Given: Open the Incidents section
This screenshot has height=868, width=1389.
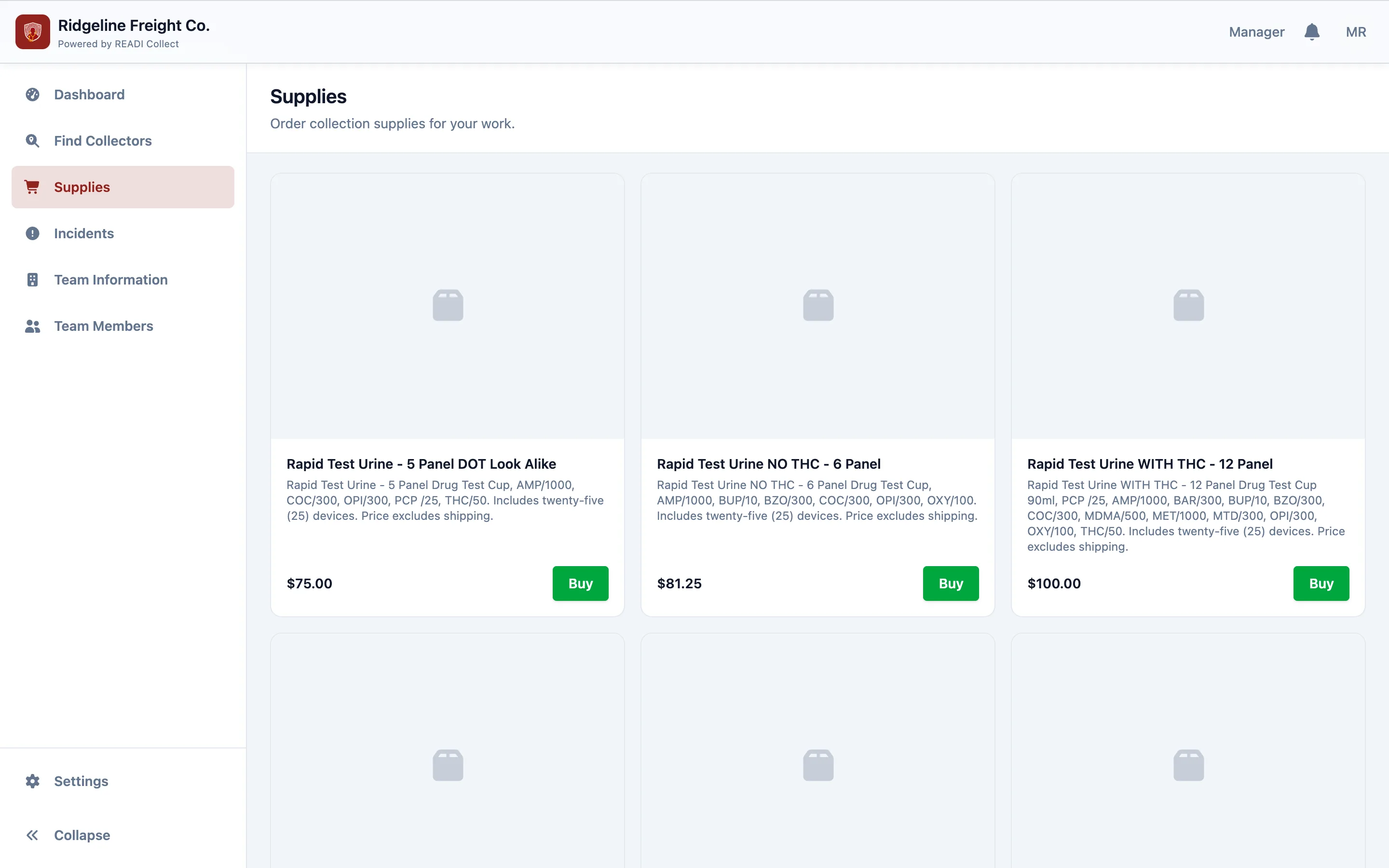Looking at the screenshot, I should pos(123,234).
